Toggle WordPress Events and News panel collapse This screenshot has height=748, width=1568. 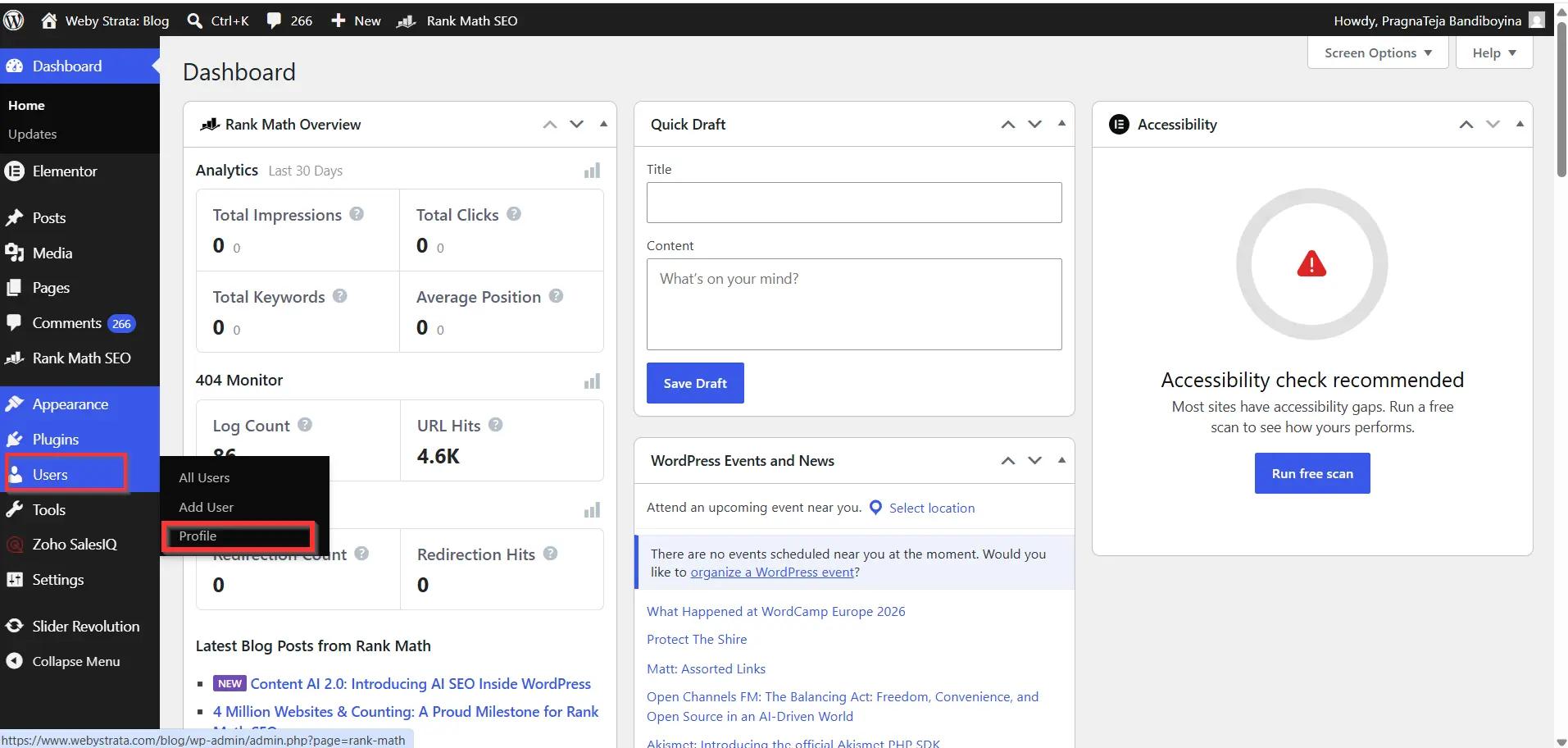click(x=1062, y=461)
